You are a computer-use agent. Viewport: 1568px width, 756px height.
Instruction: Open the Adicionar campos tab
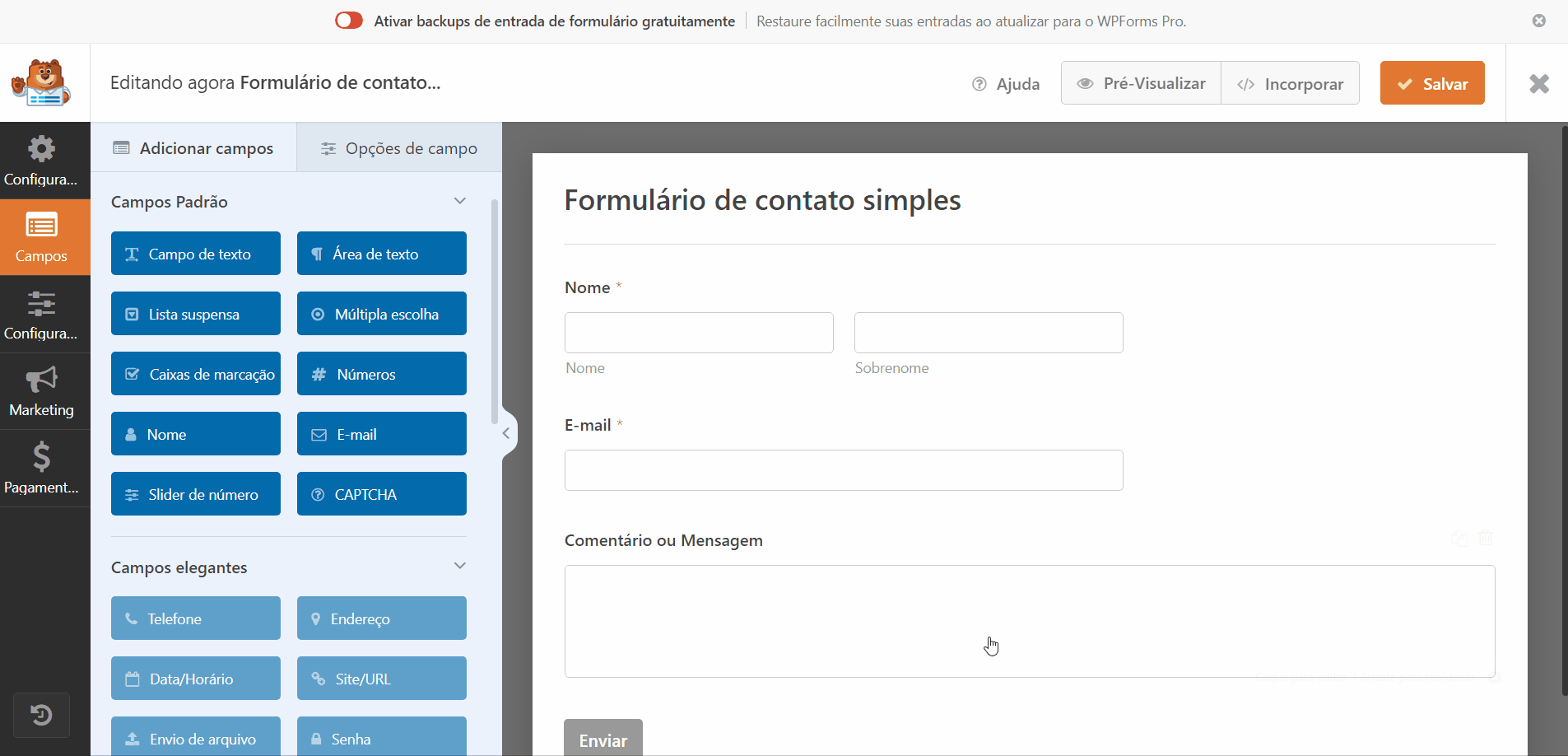(193, 148)
